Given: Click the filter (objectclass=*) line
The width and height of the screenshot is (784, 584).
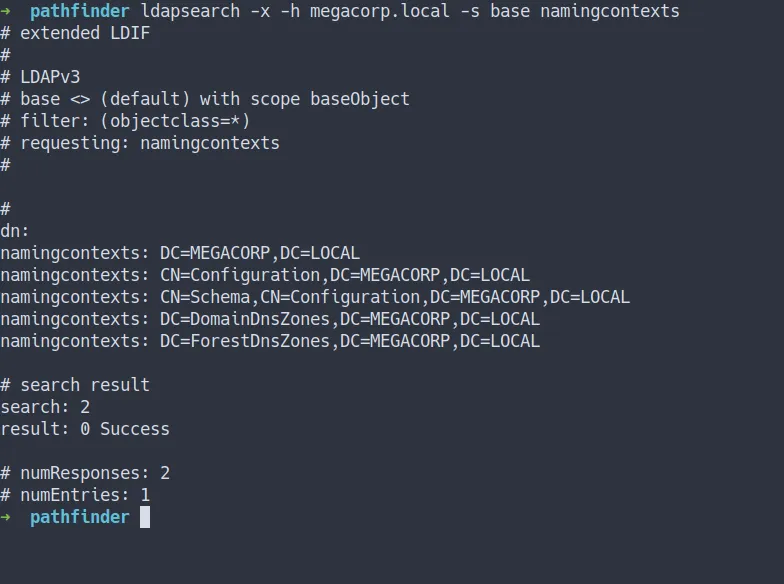Looking at the screenshot, I should point(125,121).
